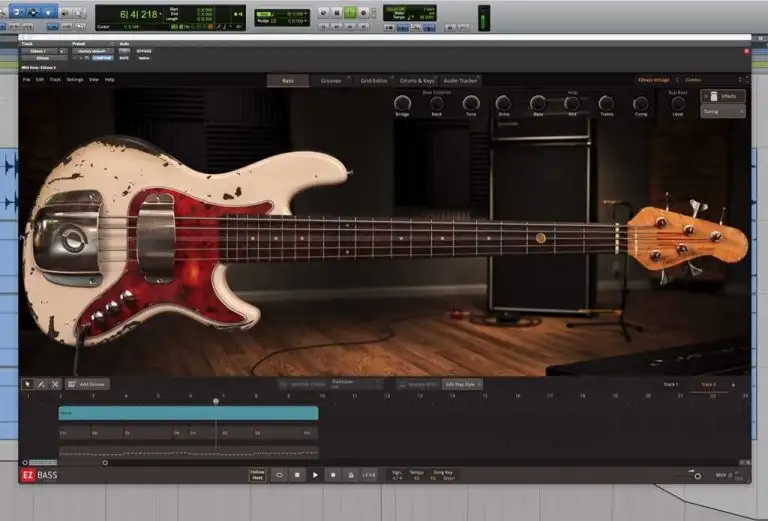Click the Bridge pickup knob
This screenshot has height=521, width=768.
(402, 103)
